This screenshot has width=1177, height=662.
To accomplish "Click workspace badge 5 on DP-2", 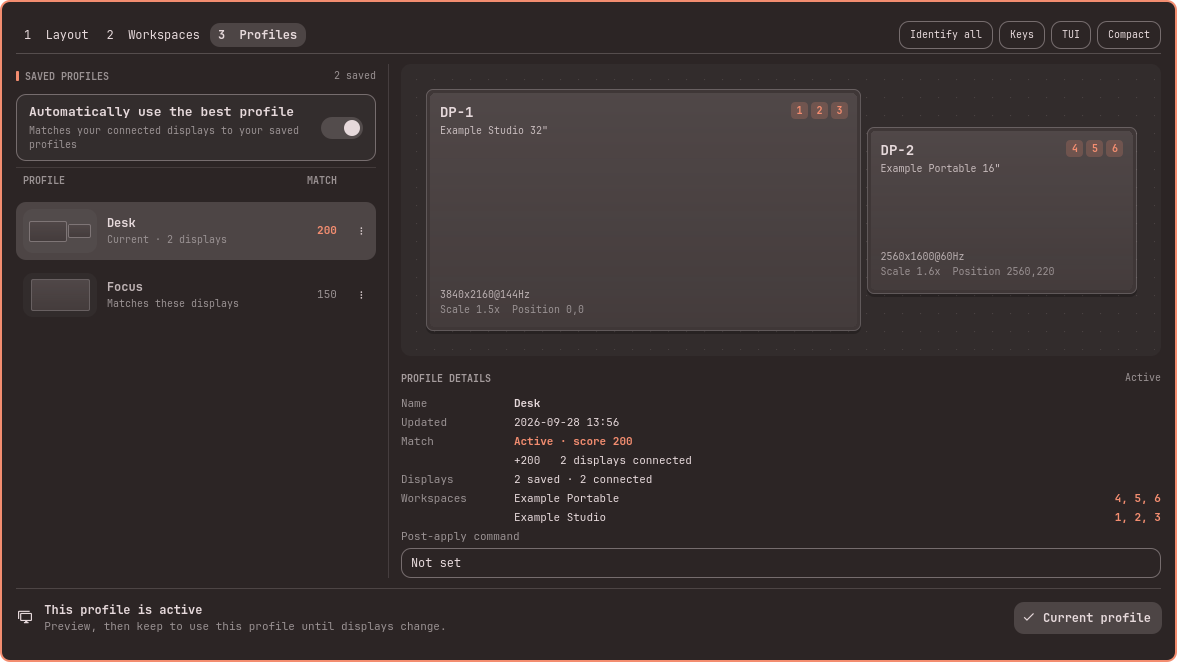I will pyautogui.click(x=1094, y=149).
